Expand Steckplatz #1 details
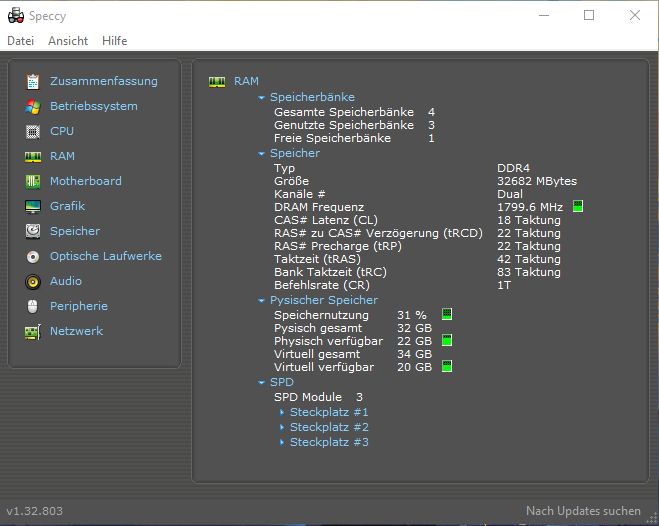 tap(282, 413)
